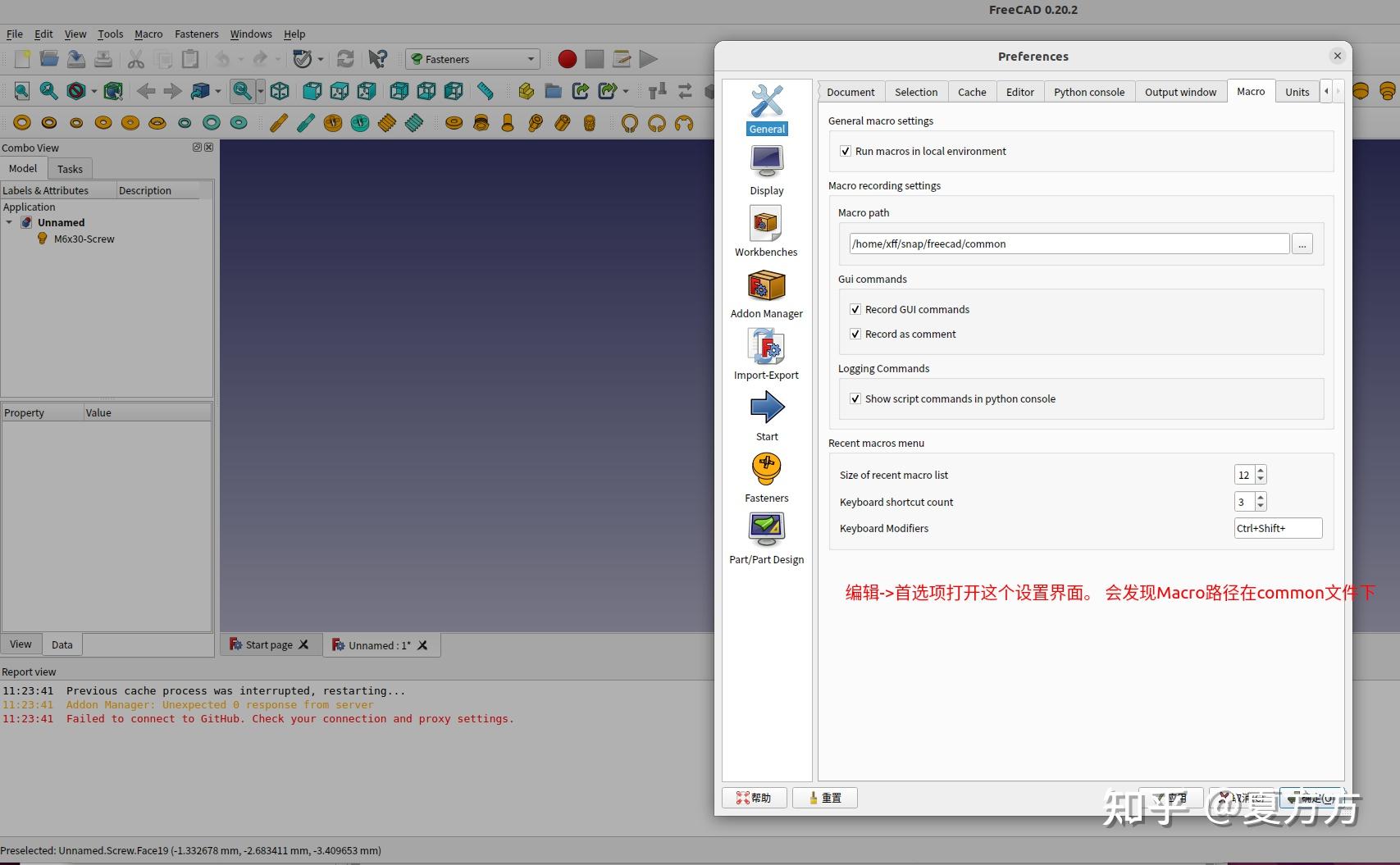1400x865 pixels.
Task: Click the Open file folder icon
Action: [49, 59]
